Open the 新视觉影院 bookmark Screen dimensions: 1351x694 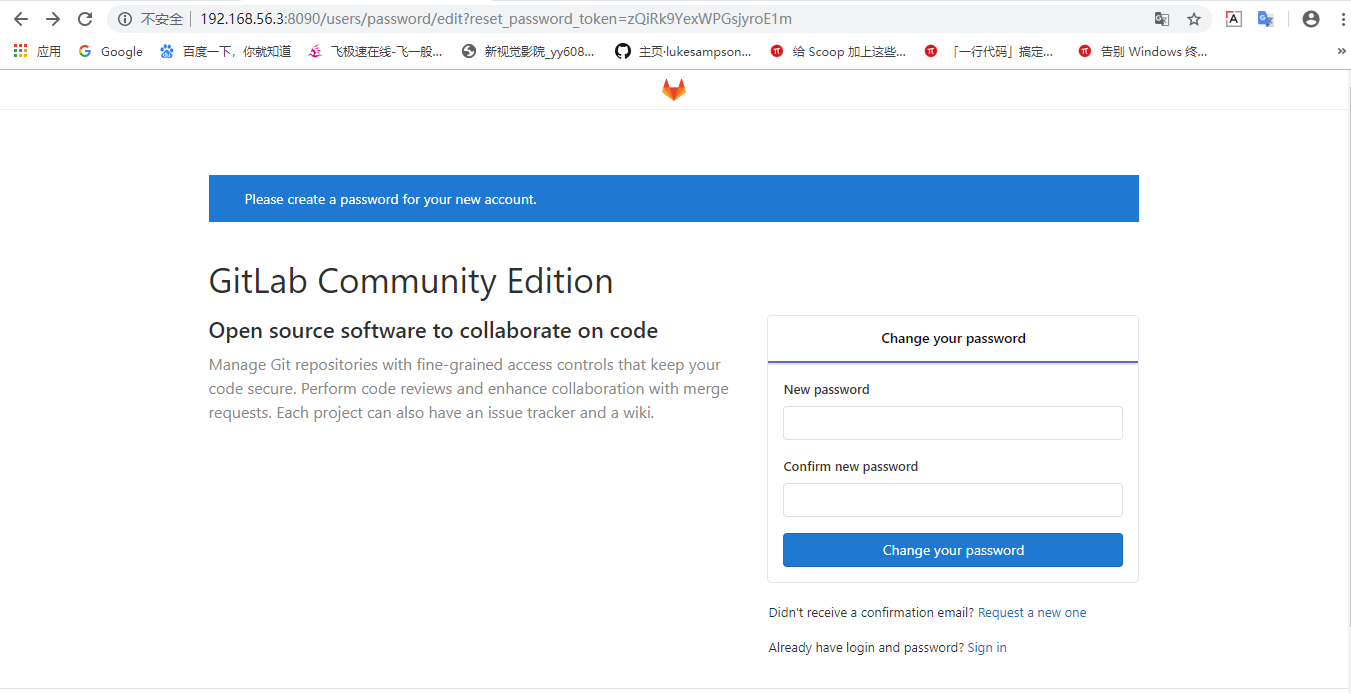(528, 51)
